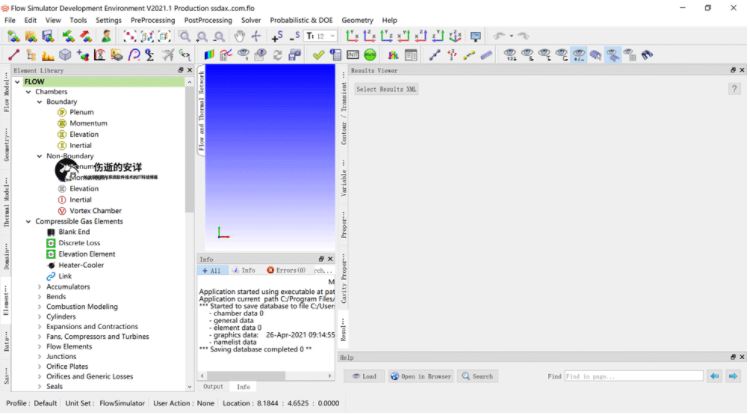
Task: Click the green checkmark validate icon
Action: [x=318, y=55]
